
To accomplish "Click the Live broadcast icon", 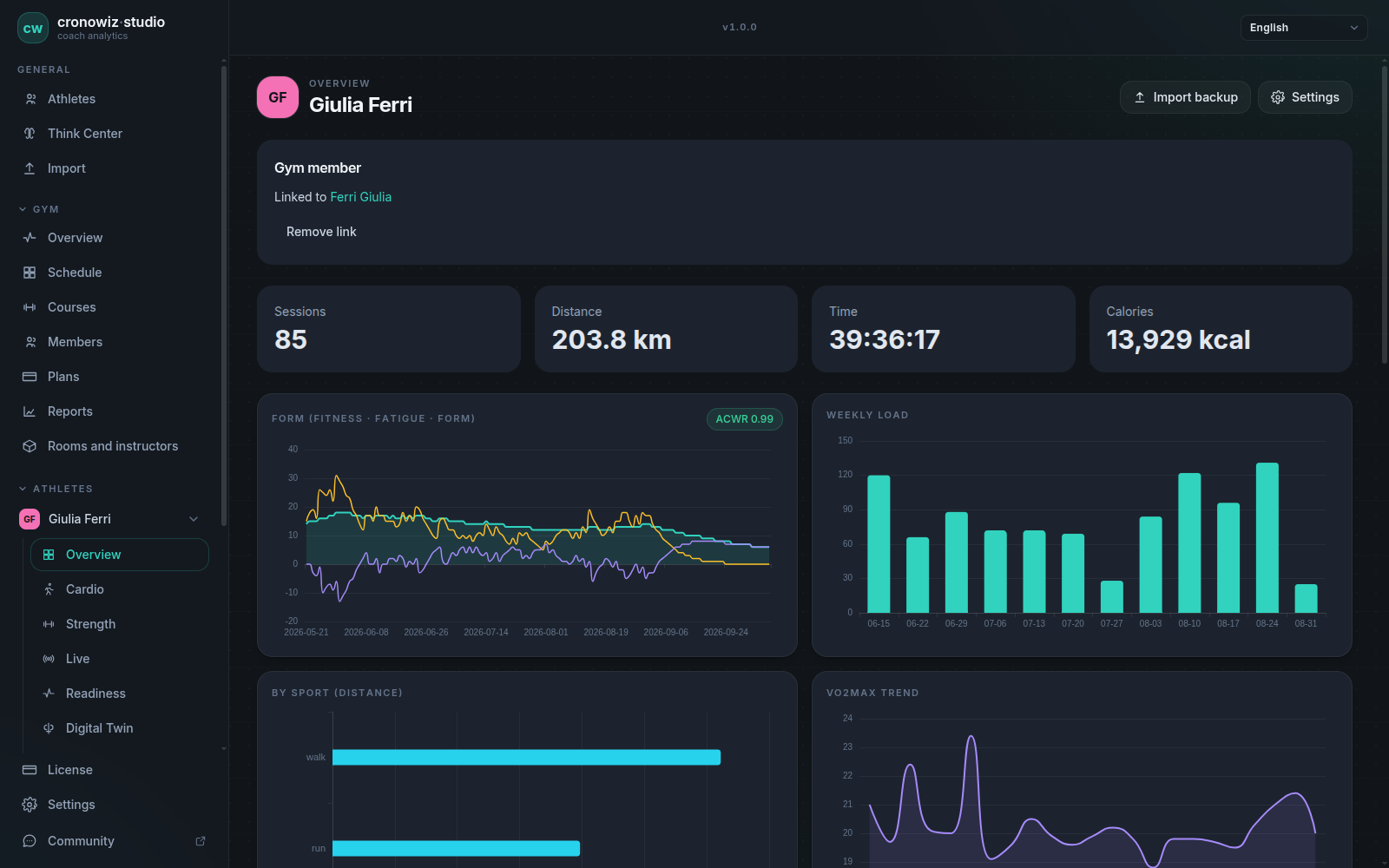I will point(49,659).
